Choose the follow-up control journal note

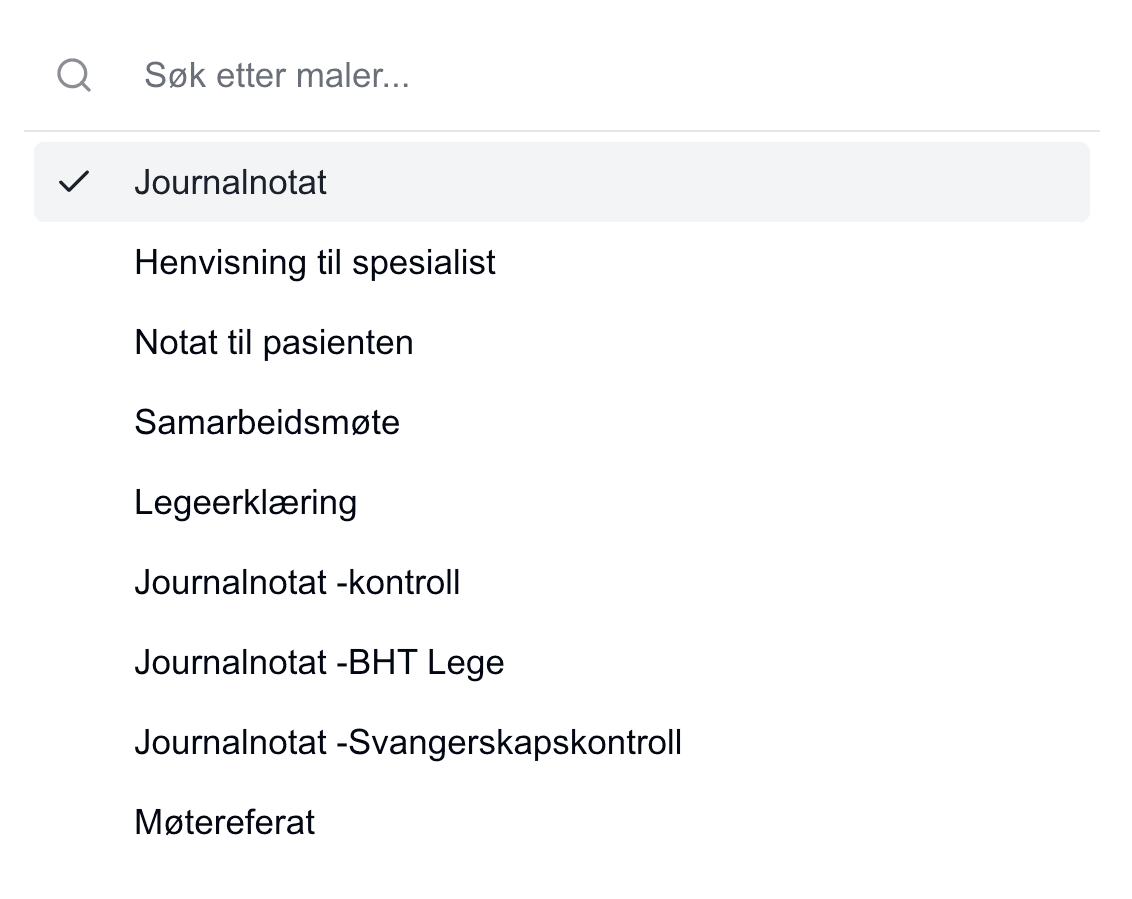click(297, 582)
